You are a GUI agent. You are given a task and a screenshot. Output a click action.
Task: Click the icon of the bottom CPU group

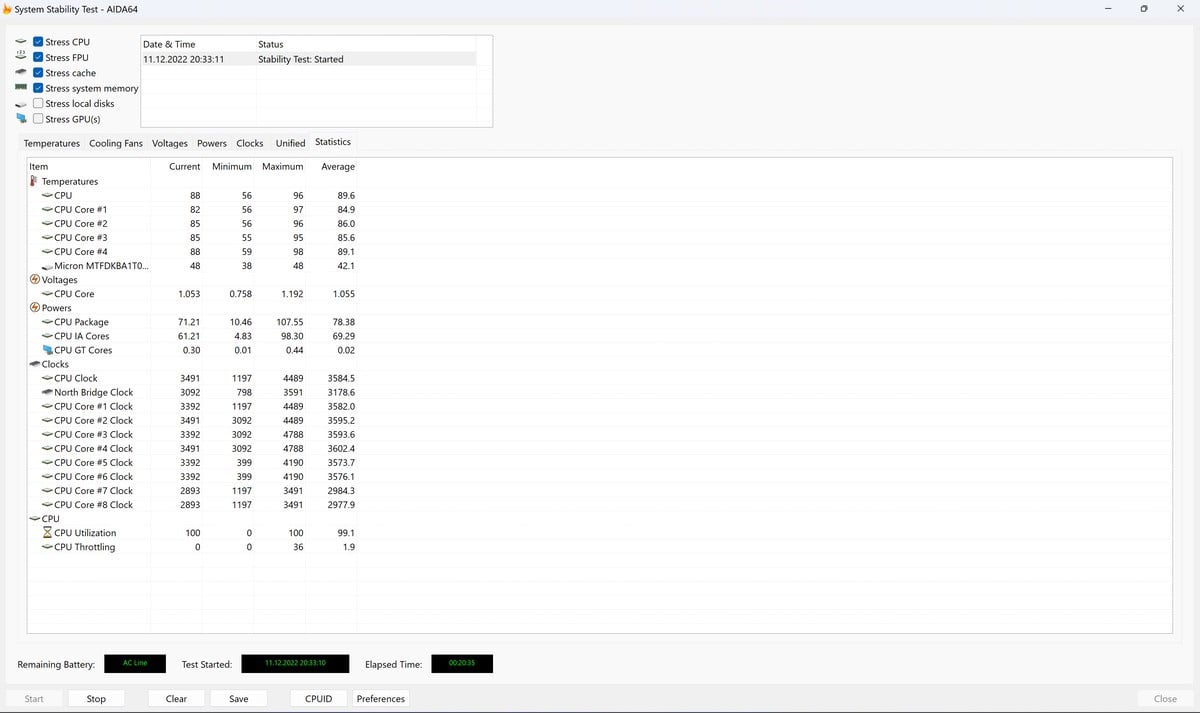(x=34, y=519)
